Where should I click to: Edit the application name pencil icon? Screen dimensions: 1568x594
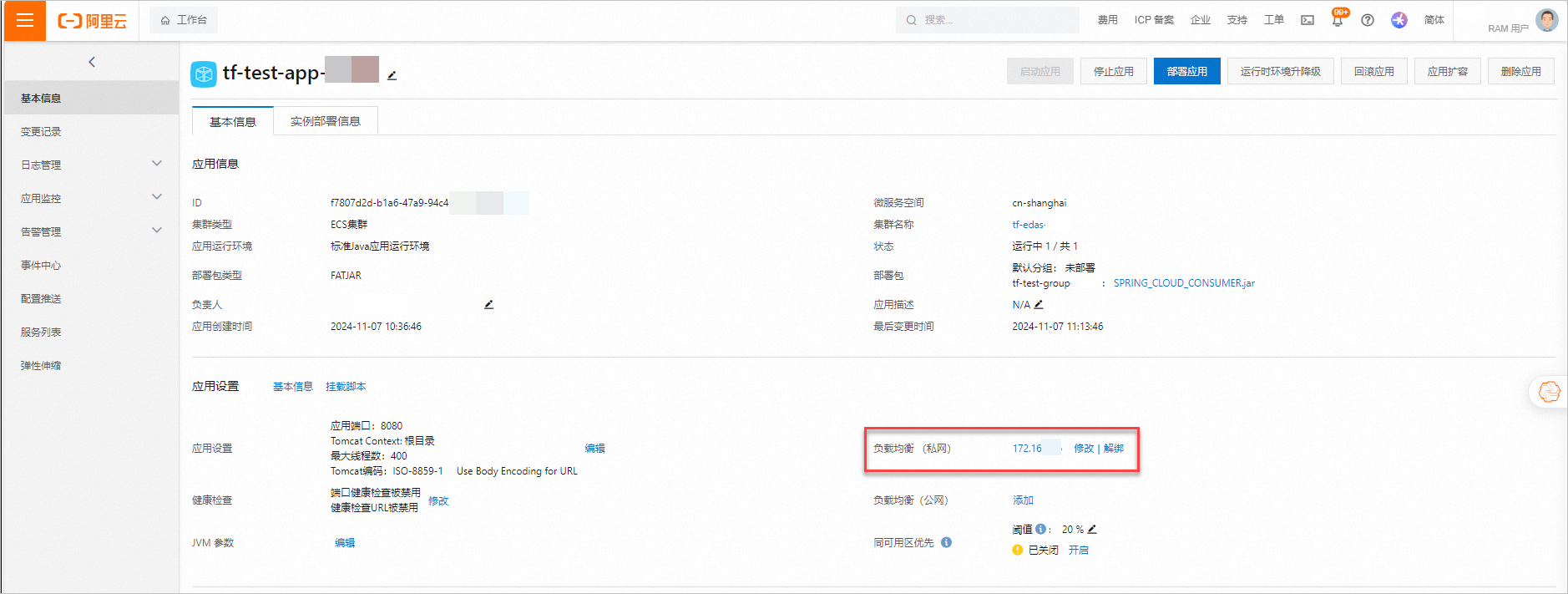[x=392, y=75]
